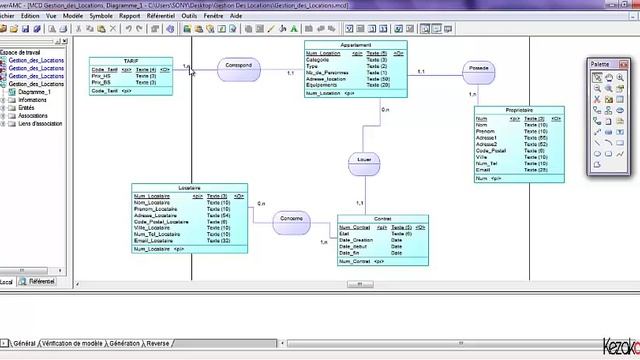This screenshot has width=640, height=360.
Task: Click the Save floppy disk icon
Action: click(x=25, y=29)
